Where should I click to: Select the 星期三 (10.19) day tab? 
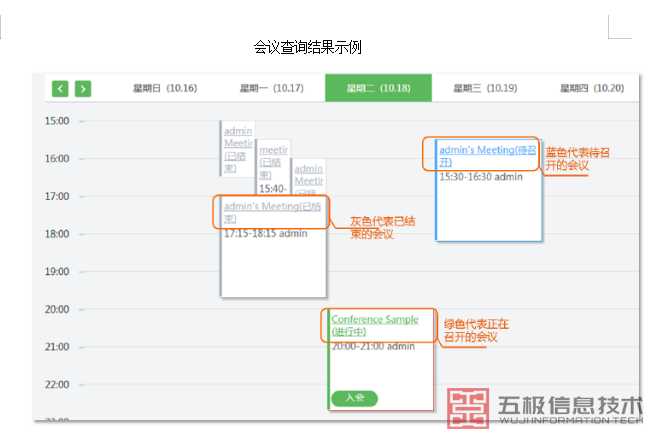(485, 88)
